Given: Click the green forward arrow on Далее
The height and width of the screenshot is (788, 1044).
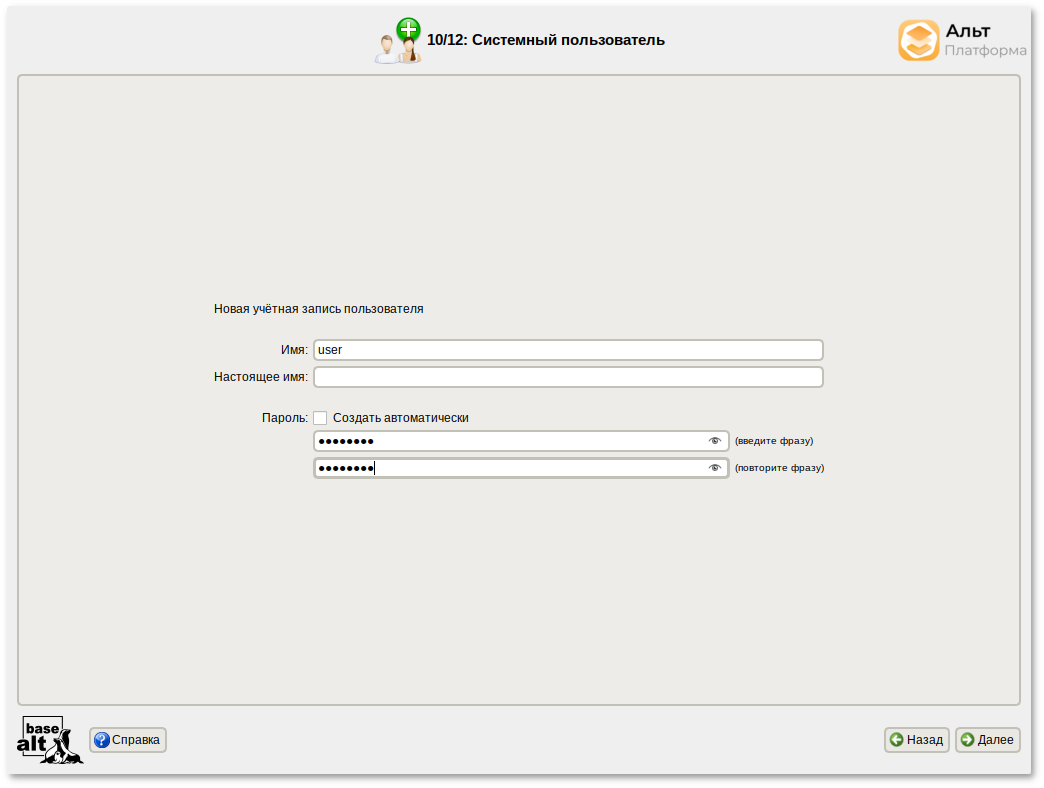Looking at the screenshot, I should (967, 740).
